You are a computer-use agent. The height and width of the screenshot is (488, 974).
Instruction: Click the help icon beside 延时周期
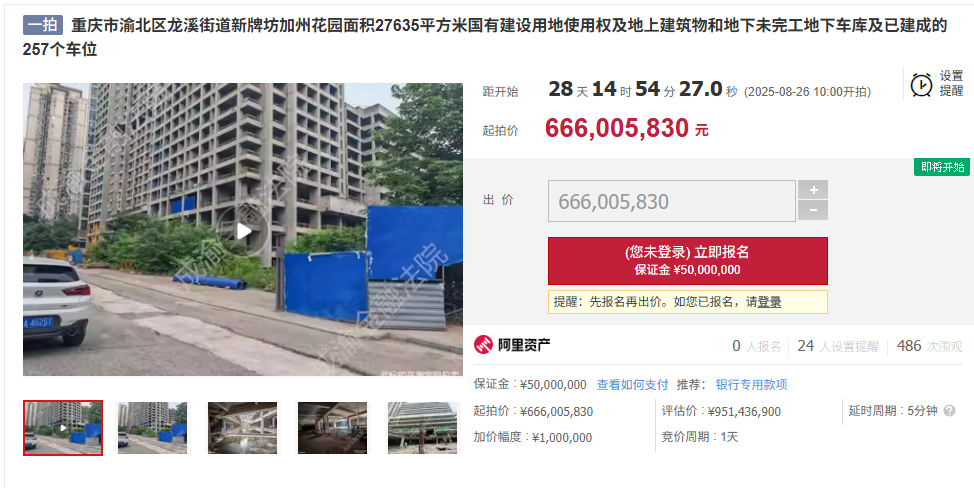[949, 411]
